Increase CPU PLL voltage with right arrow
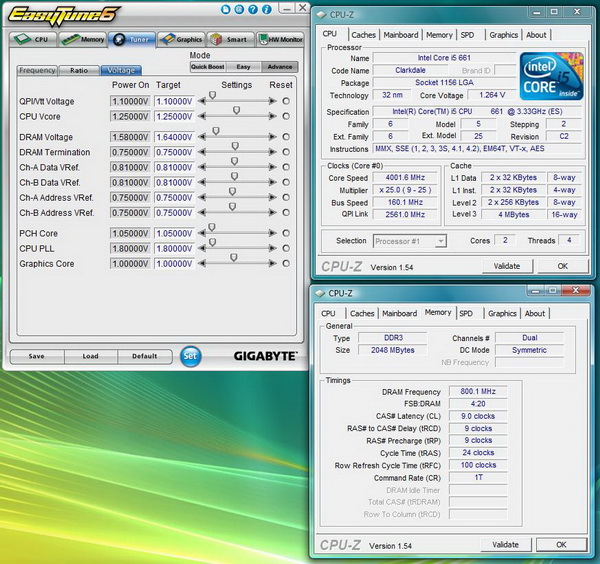The width and height of the screenshot is (600, 564). point(272,248)
